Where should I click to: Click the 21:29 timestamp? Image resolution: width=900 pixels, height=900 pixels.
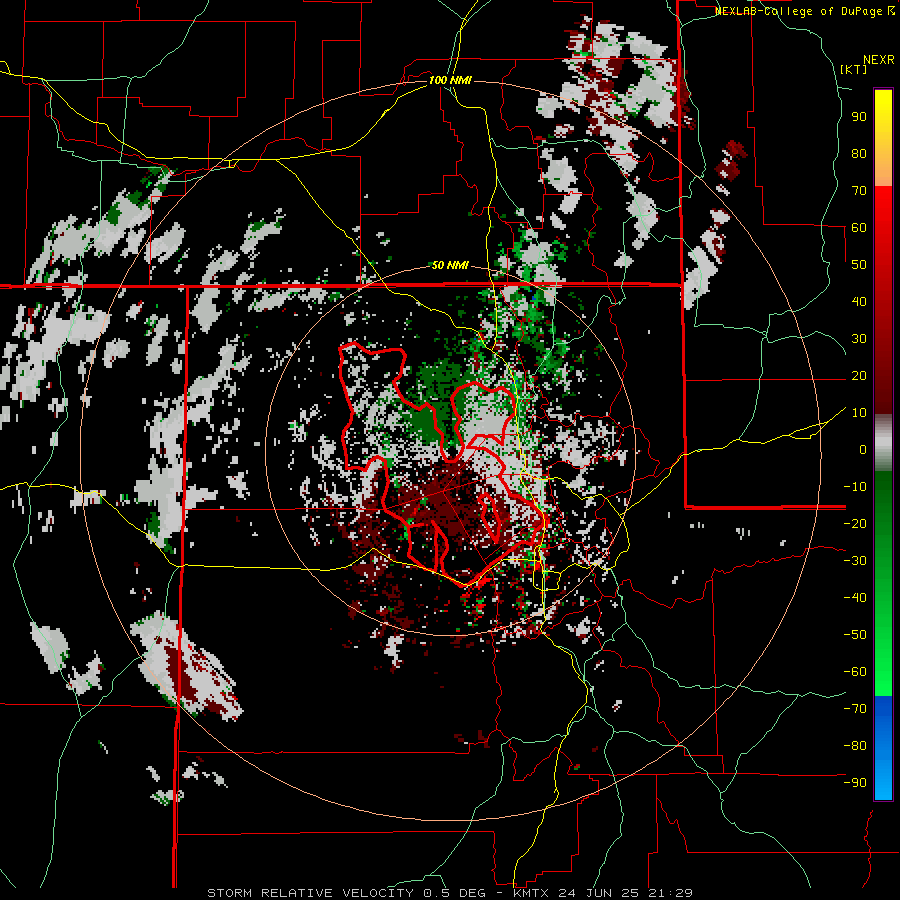[x=669, y=893]
